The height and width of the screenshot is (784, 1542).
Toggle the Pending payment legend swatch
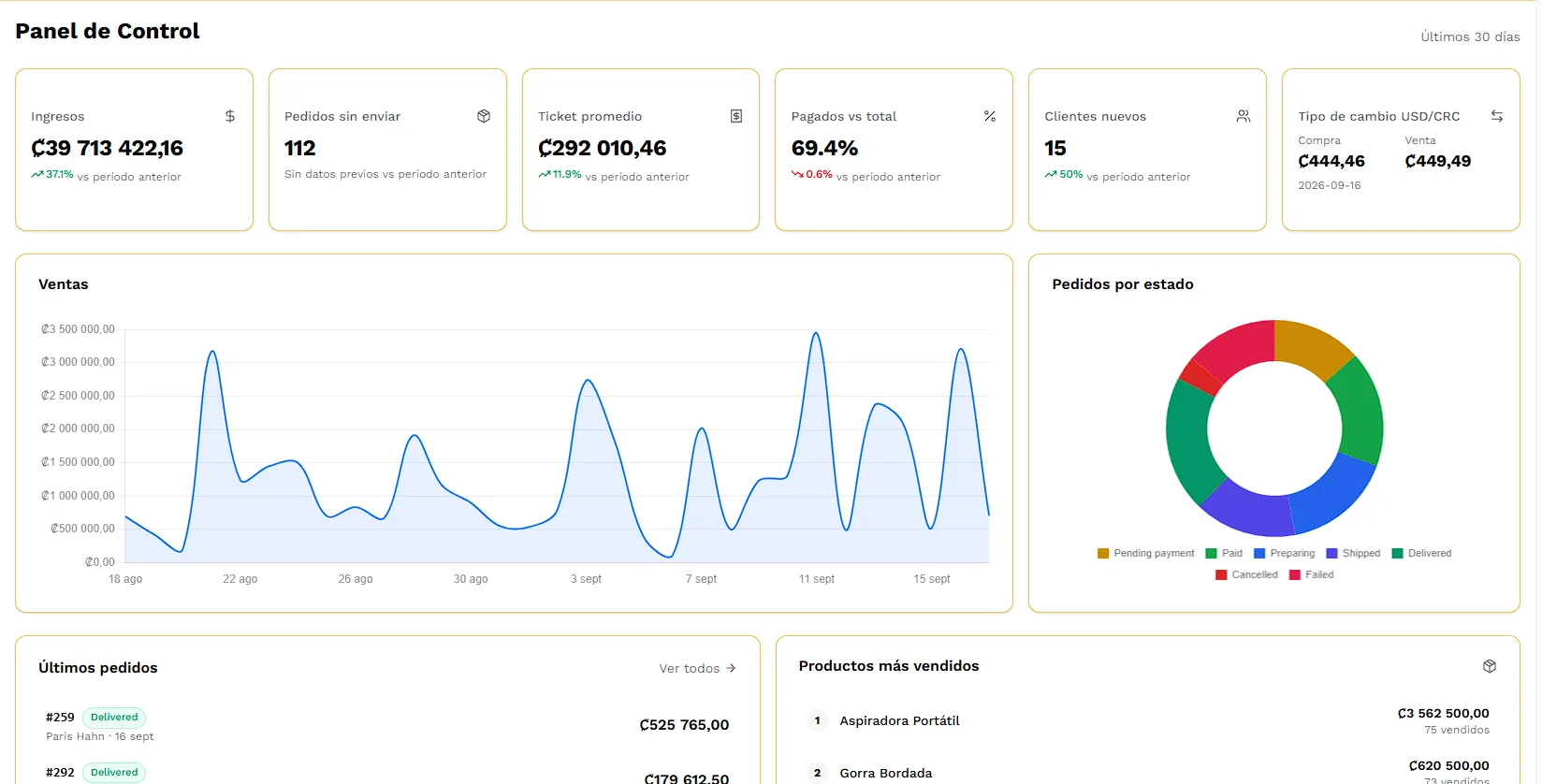[1103, 554]
